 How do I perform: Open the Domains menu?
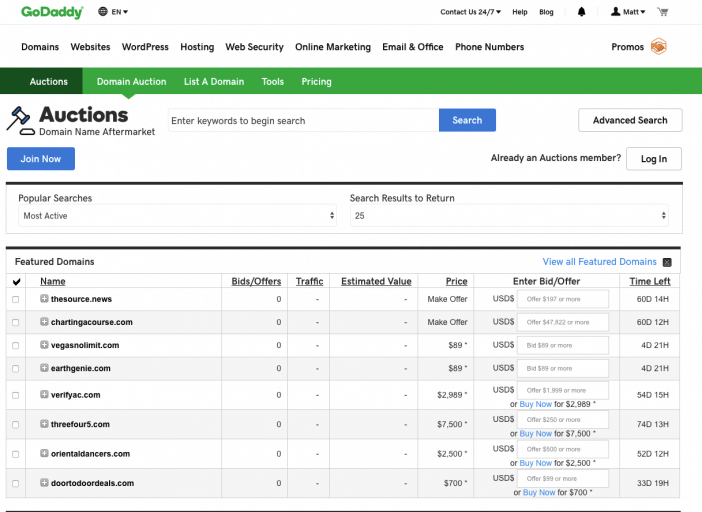(40, 47)
